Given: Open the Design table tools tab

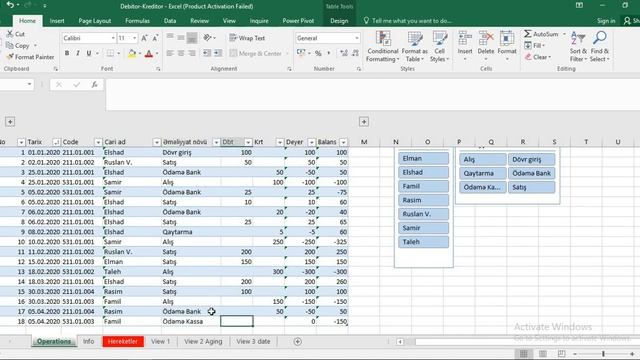Looking at the screenshot, I should (x=339, y=21).
